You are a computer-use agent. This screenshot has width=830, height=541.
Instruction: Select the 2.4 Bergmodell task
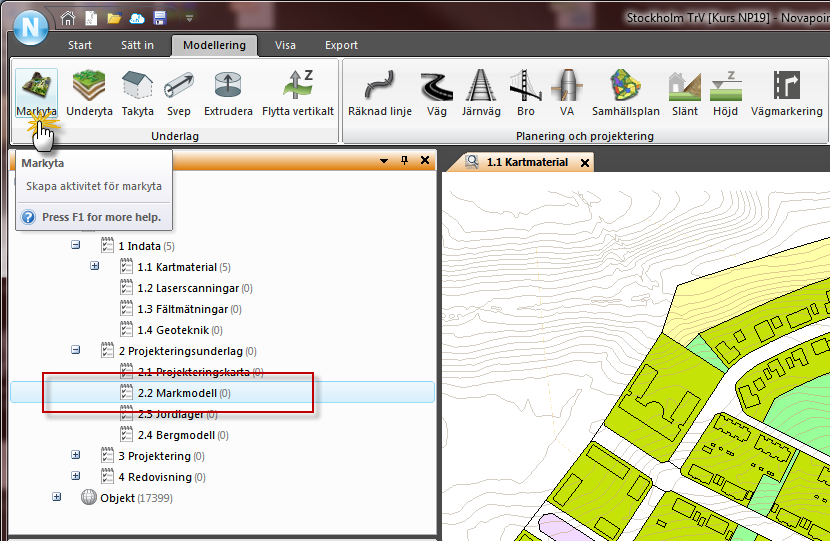183,435
